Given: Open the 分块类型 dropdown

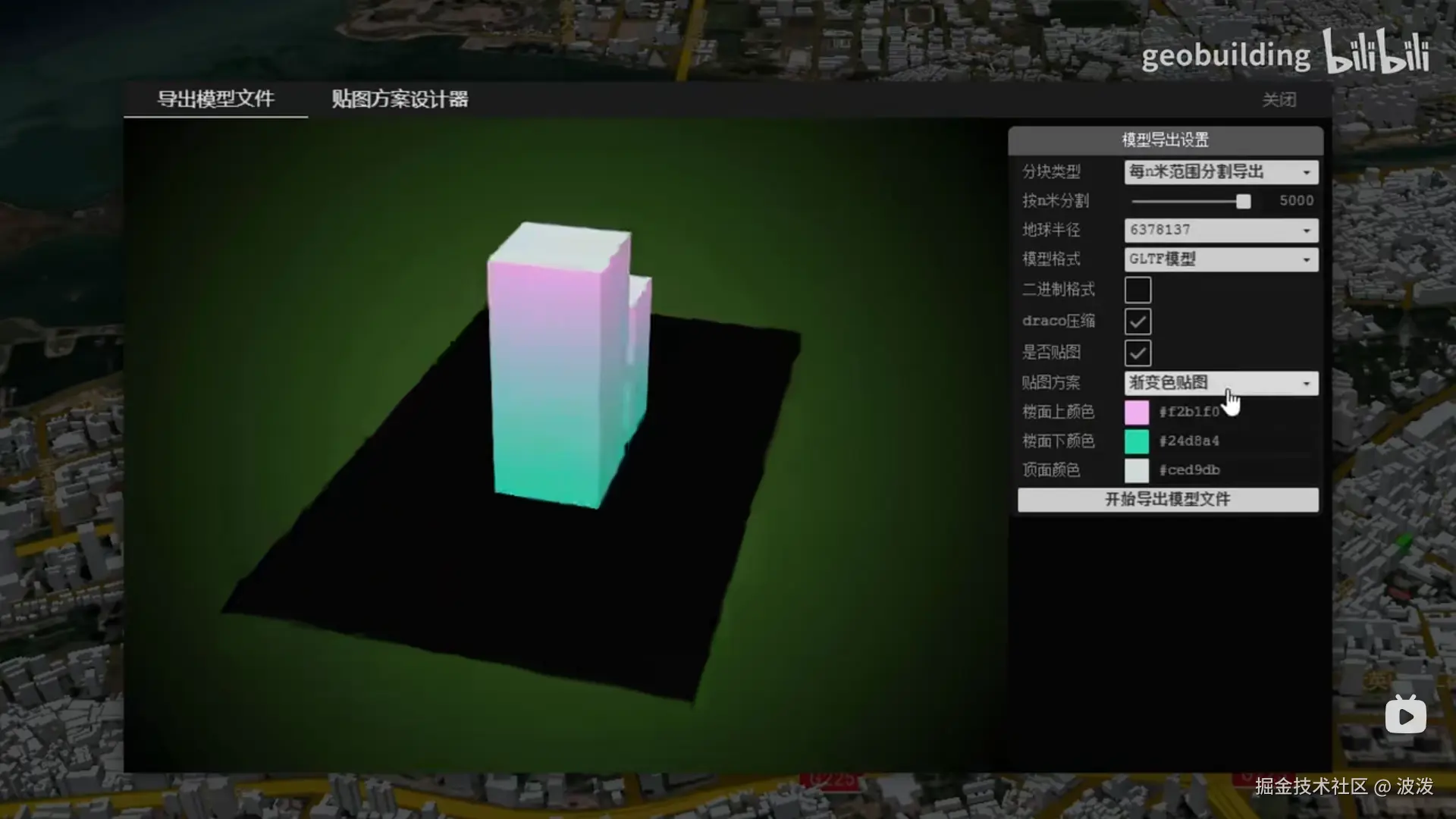Looking at the screenshot, I should (x=1221, y=172).
